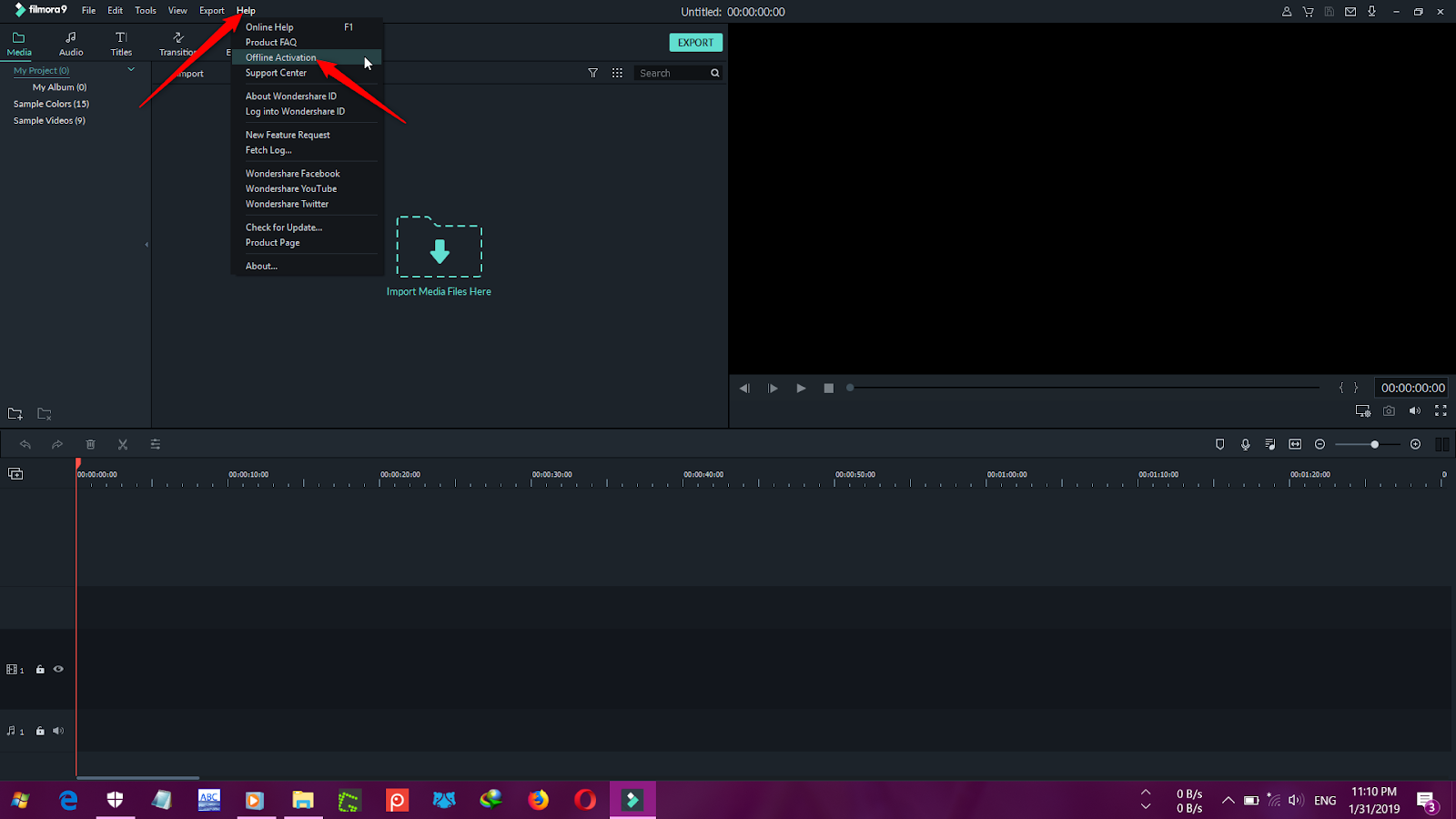Step to previous frame in preview
Screen dimensions: 1456x819
click(x=744, y=388)
